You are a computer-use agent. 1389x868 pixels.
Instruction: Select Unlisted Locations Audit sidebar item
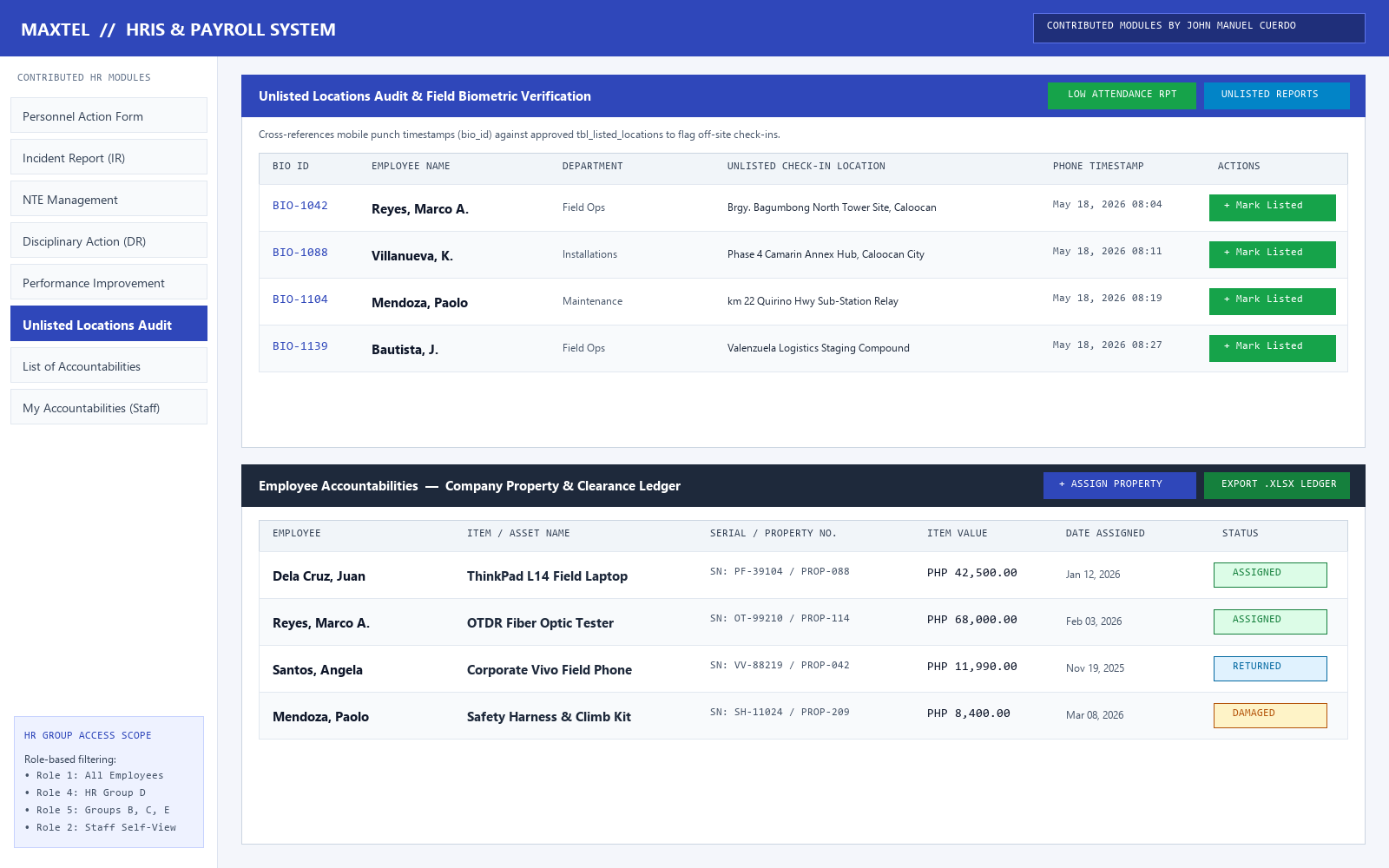point(109,324)
